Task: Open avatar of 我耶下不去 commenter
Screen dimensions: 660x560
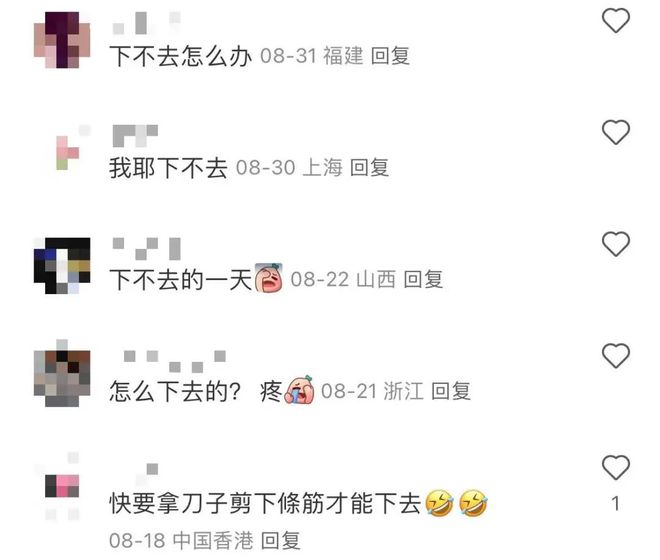Action: [67, 150]
